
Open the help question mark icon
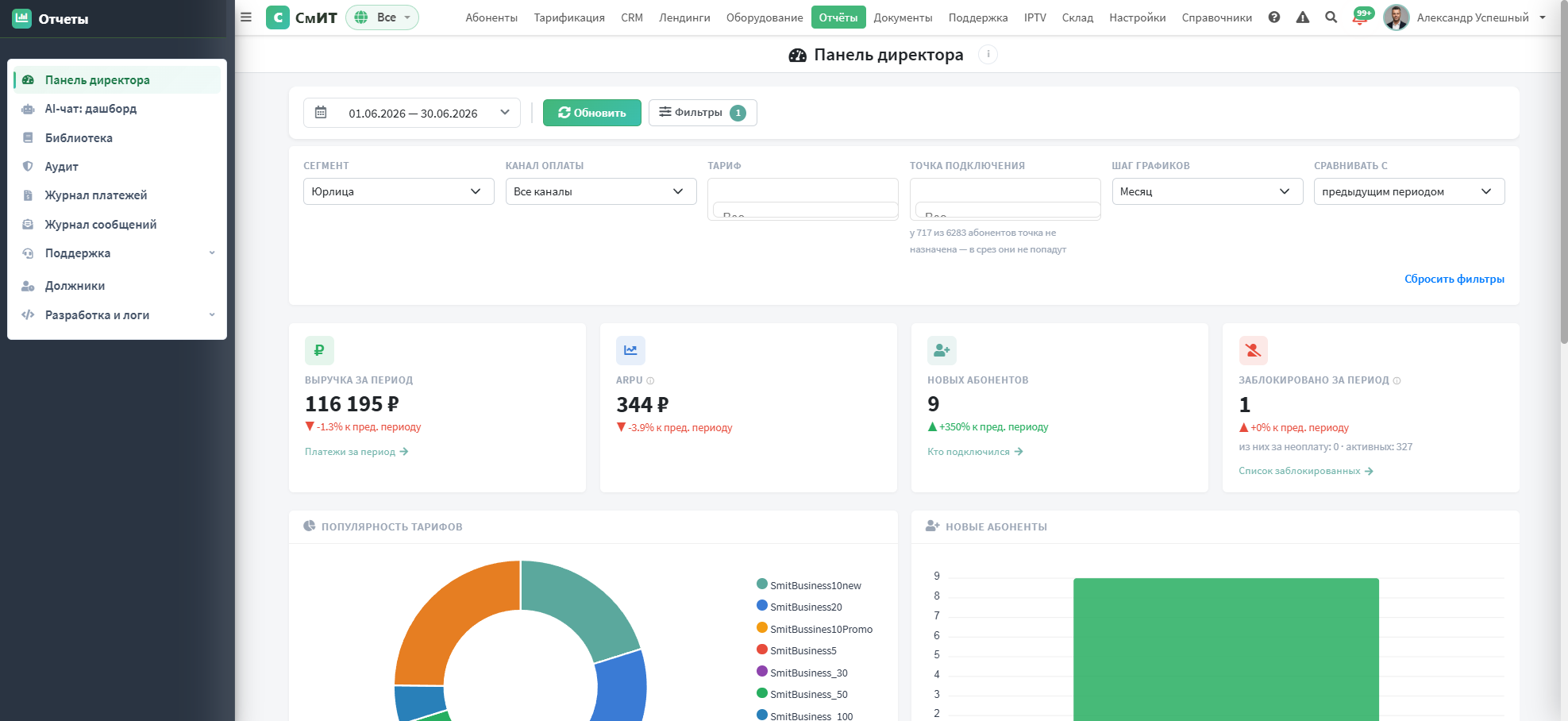1274,17
